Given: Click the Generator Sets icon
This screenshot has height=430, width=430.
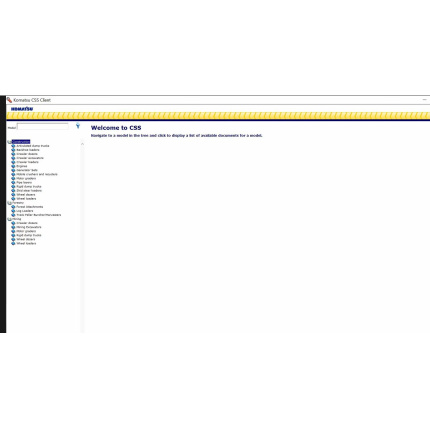Looking at the screenshot, I should point(13,170).
